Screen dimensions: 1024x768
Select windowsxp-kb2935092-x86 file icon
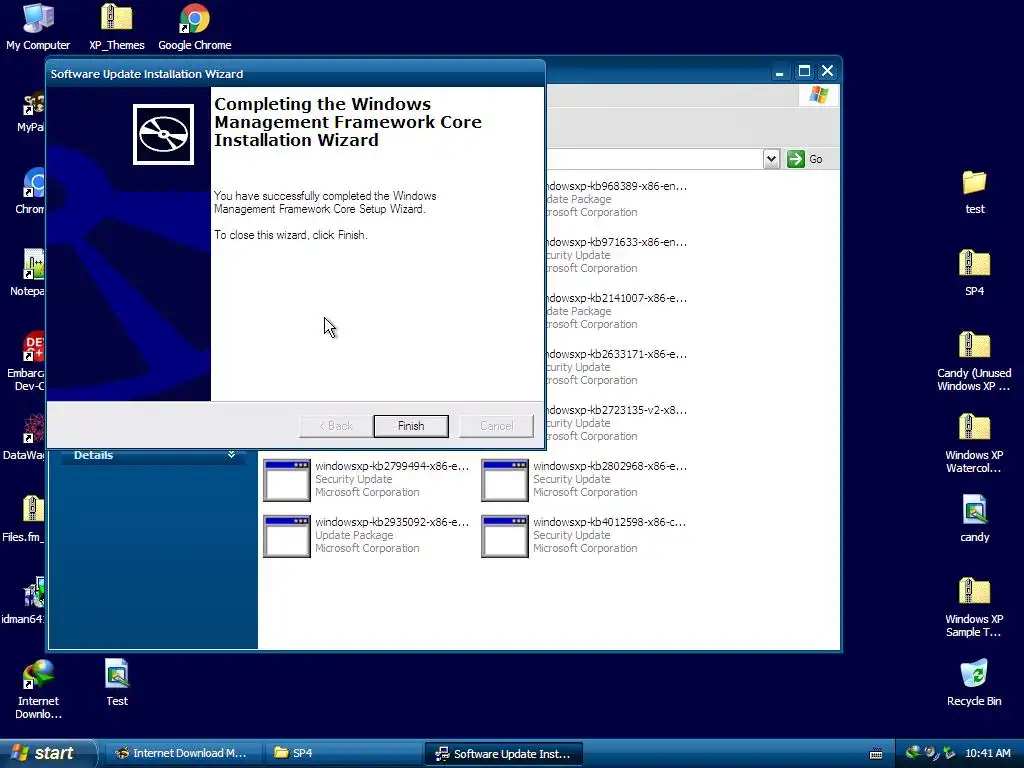[286, 536]
